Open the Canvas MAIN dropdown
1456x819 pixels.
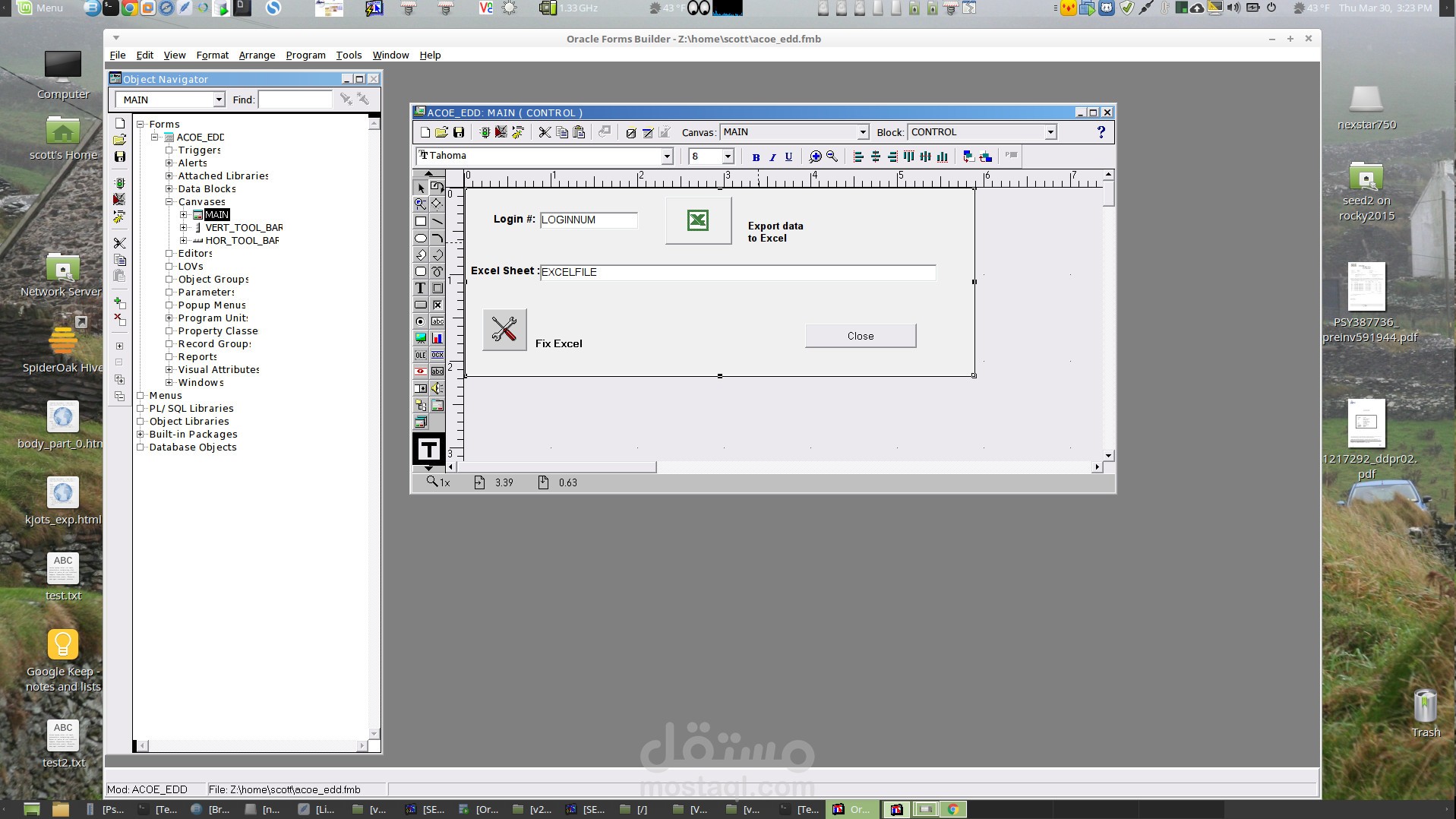(863, 132)
